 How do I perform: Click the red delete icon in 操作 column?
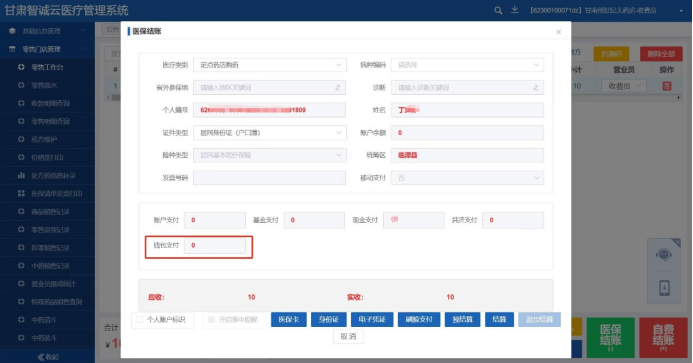pyautogui.click(x=666, y=86)
